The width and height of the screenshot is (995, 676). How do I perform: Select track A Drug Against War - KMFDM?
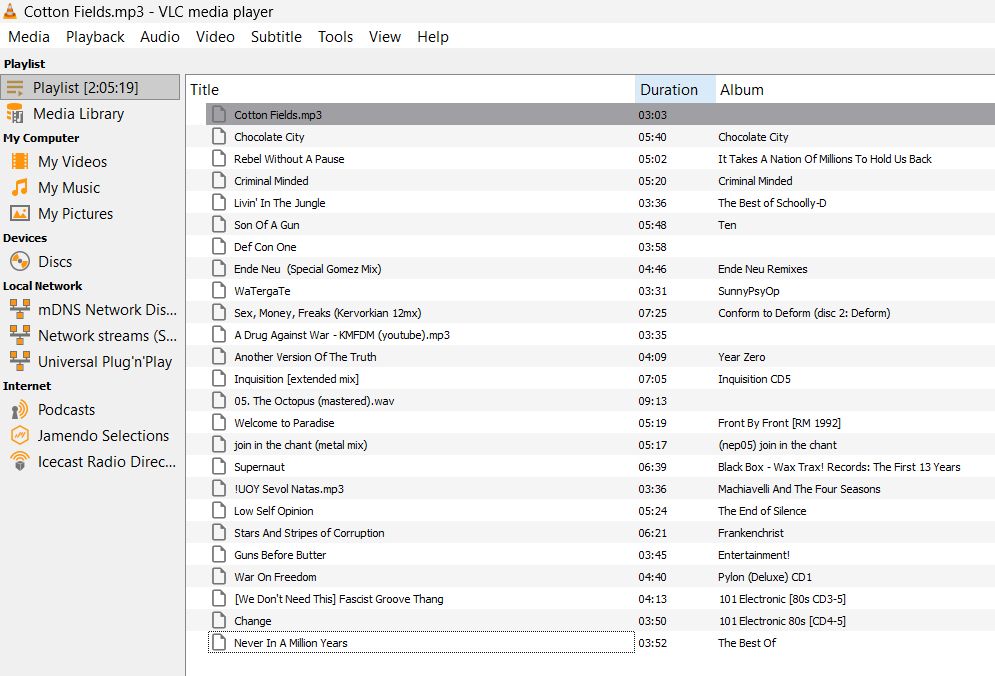point(341,335)
